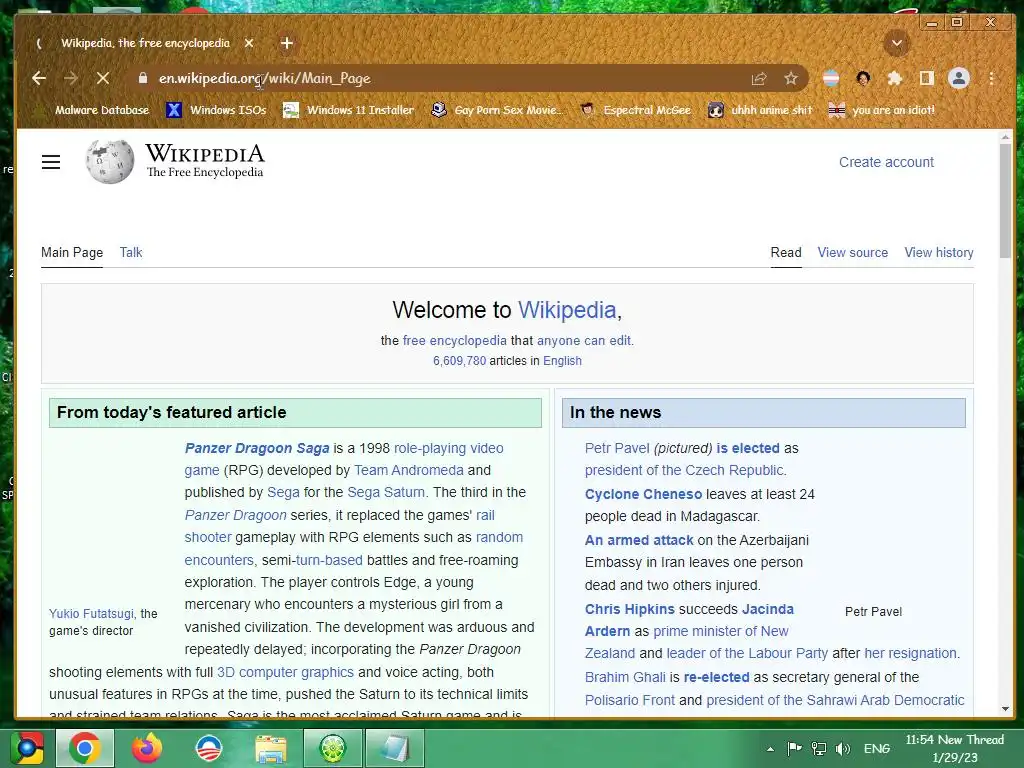The image size is (1024, 768).
Task: Open Windows ISOs bookmark
Action: click(x=217, y=110)
